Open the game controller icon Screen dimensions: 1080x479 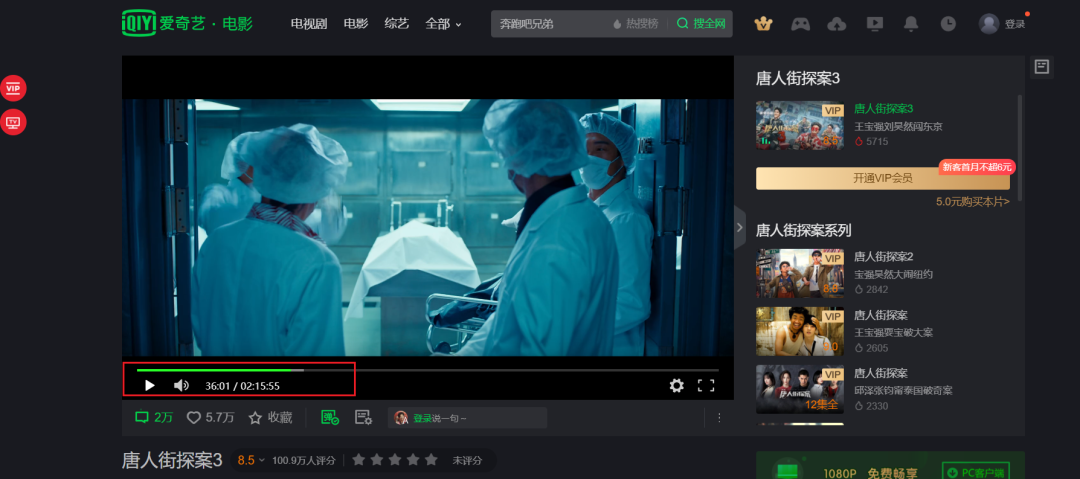[x=800, y=24]
